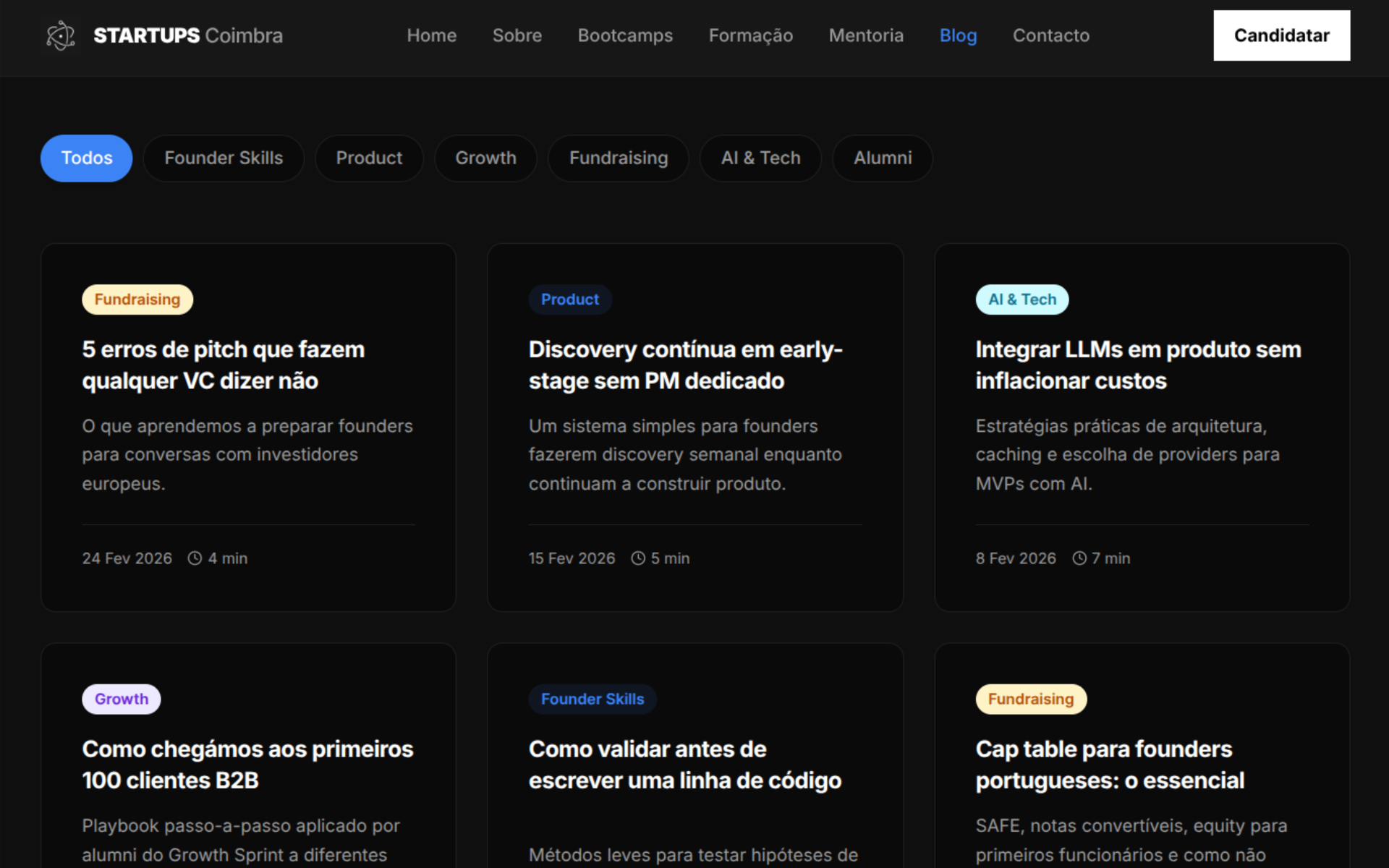Click the clock icon beside 4 min

tap(195, 558)
